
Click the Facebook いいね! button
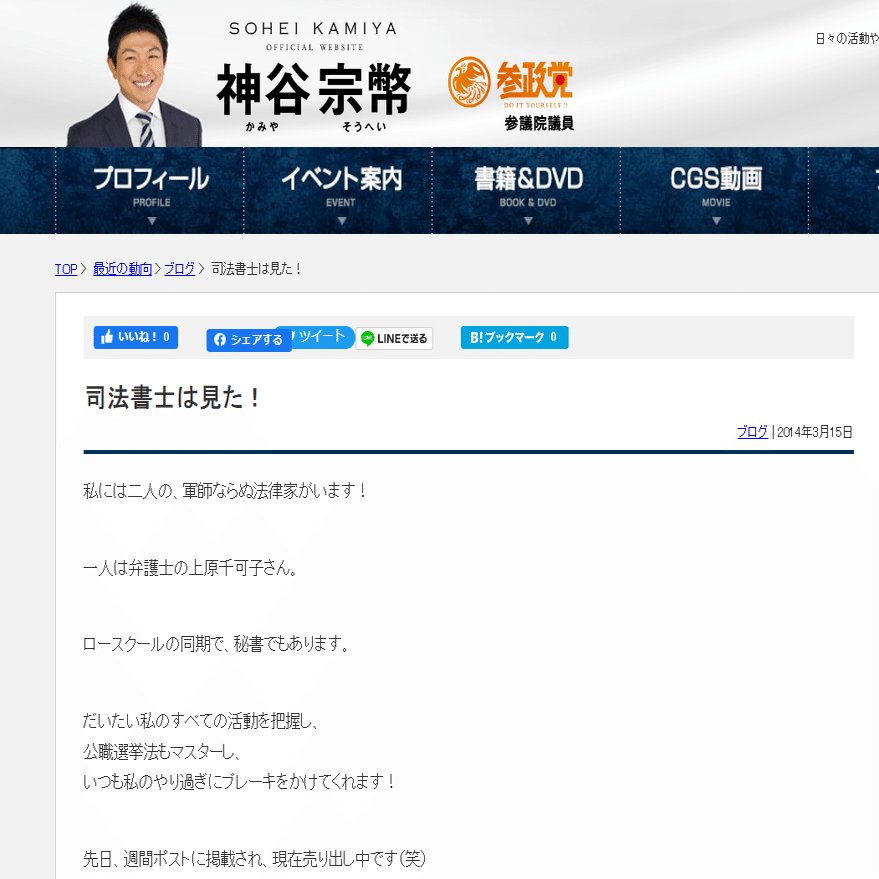pyautogui.click(x=136, y=337)
